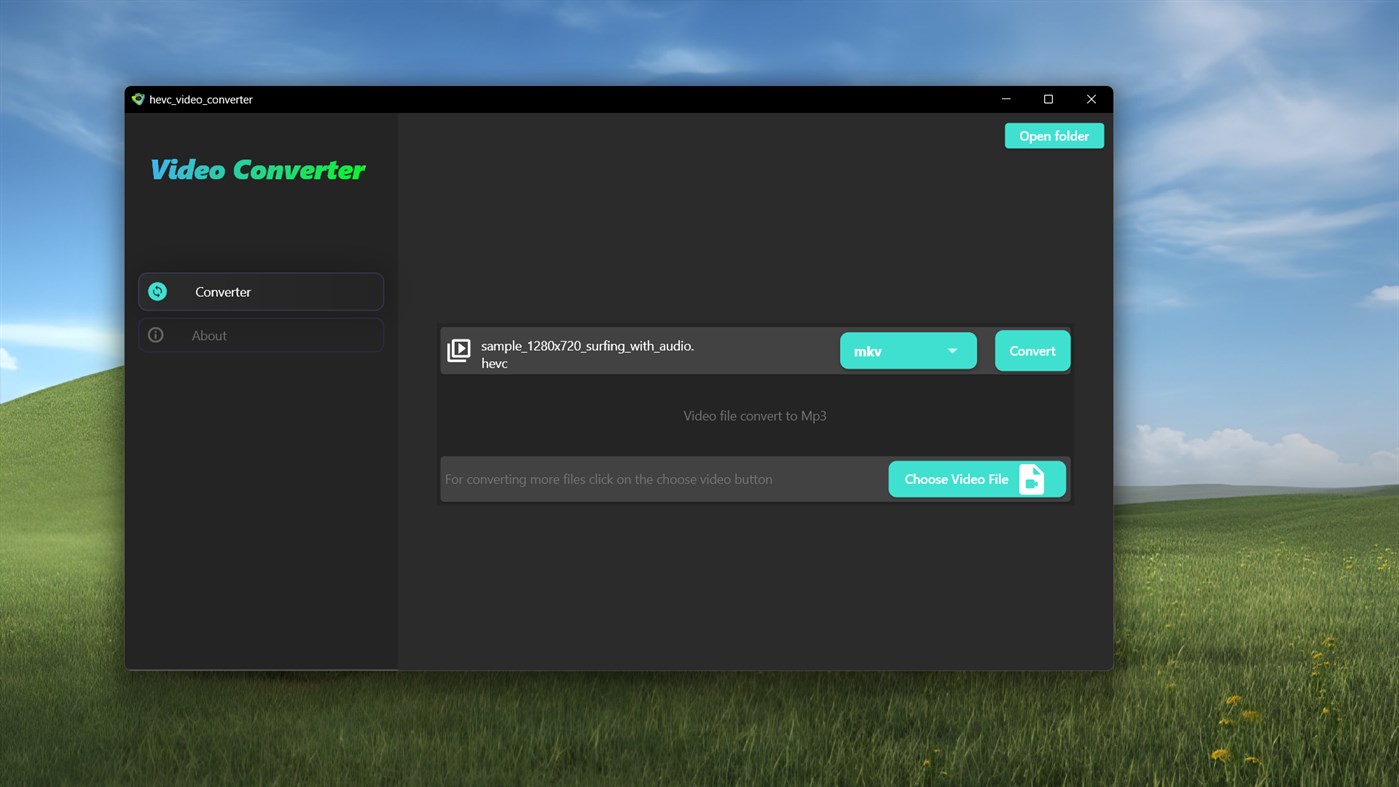Image resolution: width=1399 pixels, height=787 pixels.
Task: Expand the arrow on the format selector
Action: click(x=952, y=351)
